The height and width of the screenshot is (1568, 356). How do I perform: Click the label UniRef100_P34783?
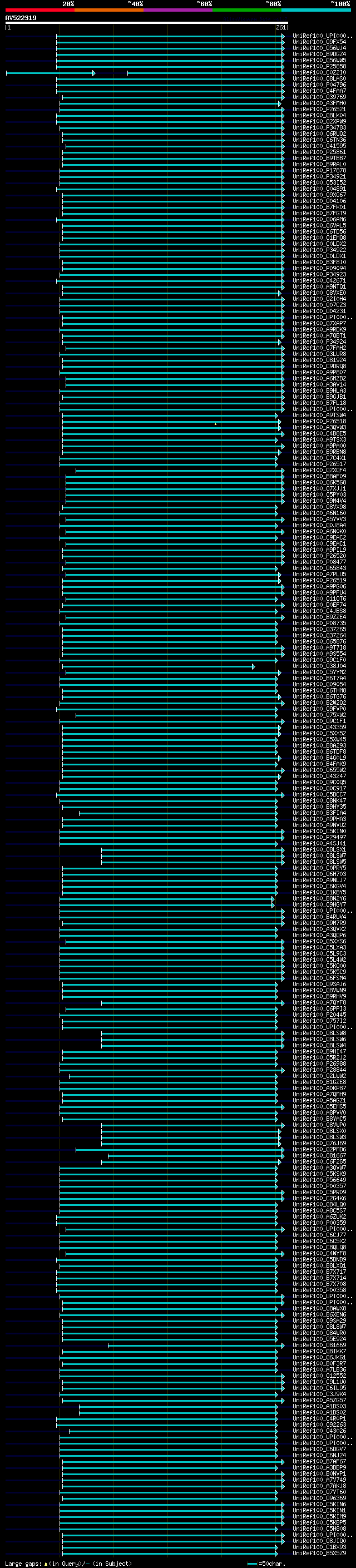point(319,128)
